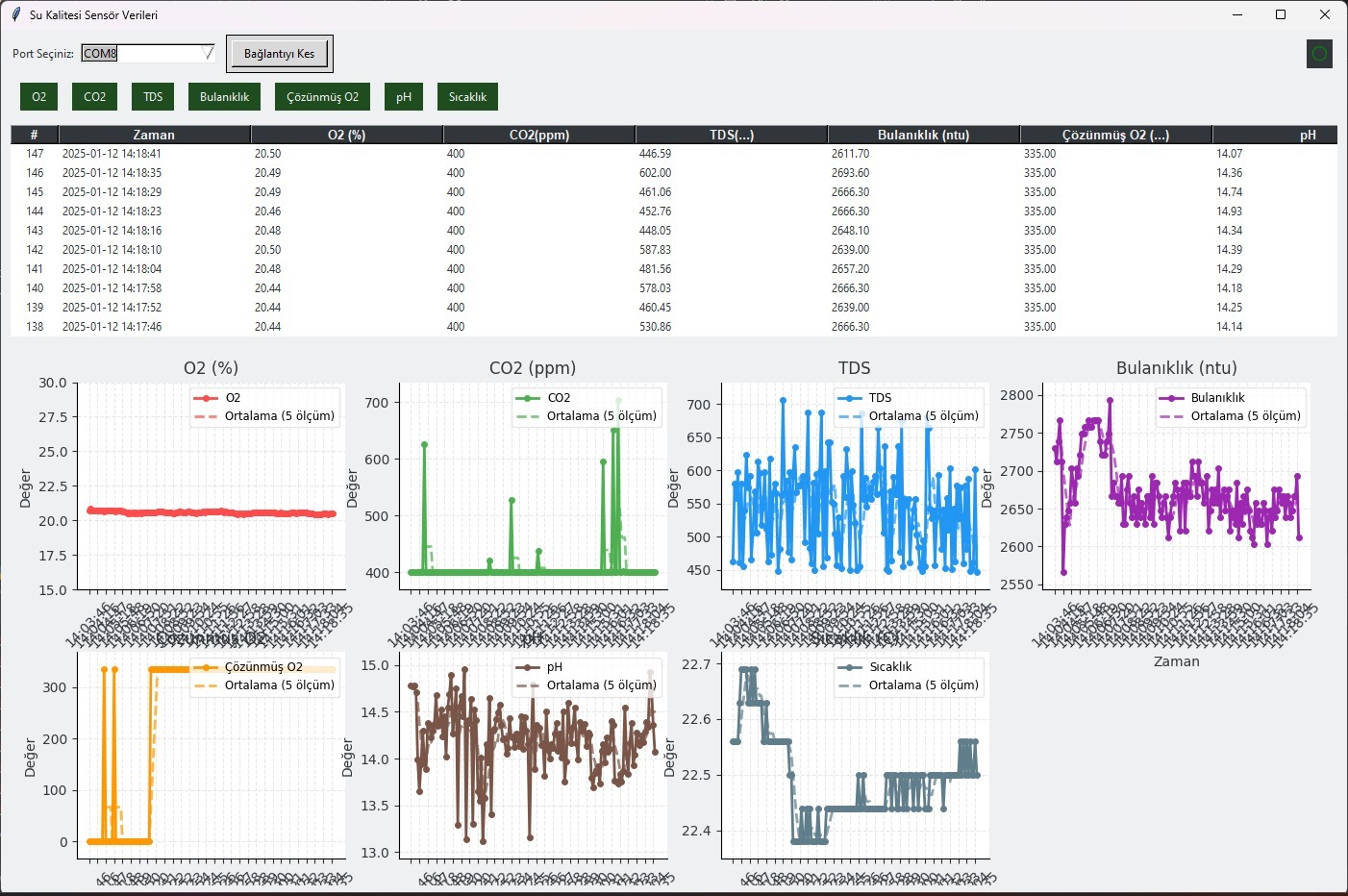Click the TDS chart title
This screenshot has height=896, width=1348.
click(854, 367)
